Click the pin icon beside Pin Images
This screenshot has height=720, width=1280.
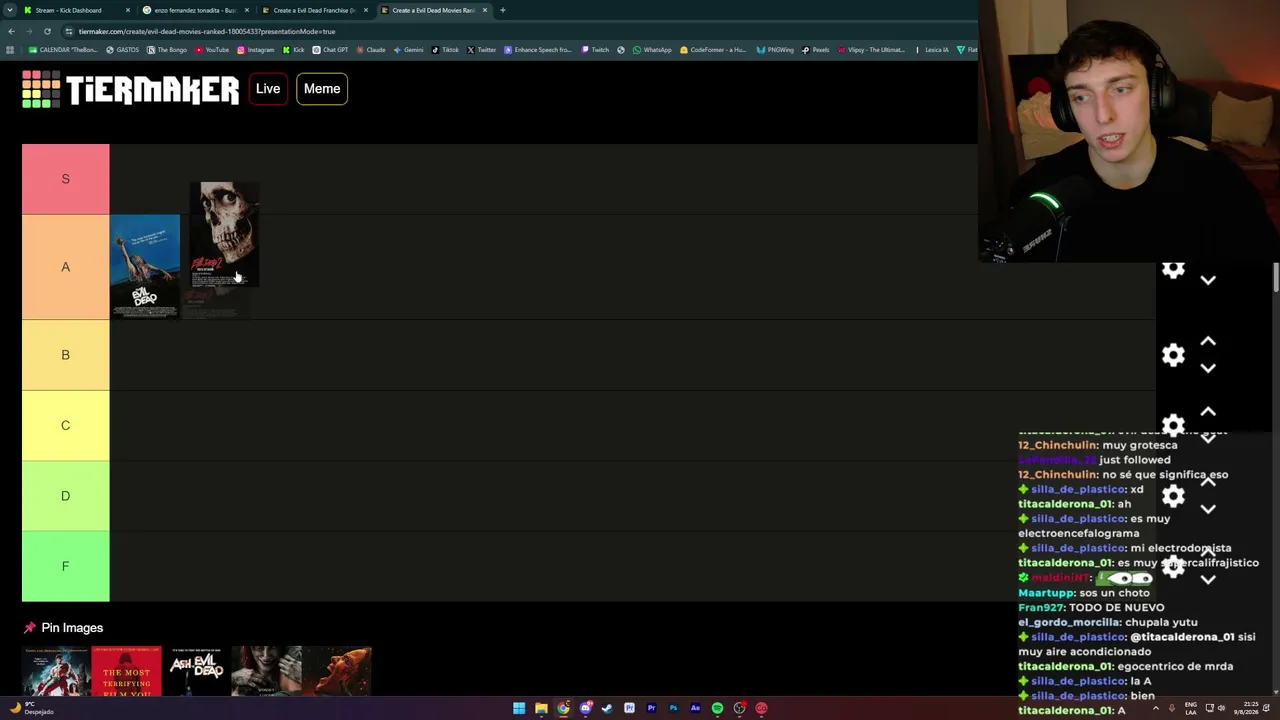click(29, 628)
